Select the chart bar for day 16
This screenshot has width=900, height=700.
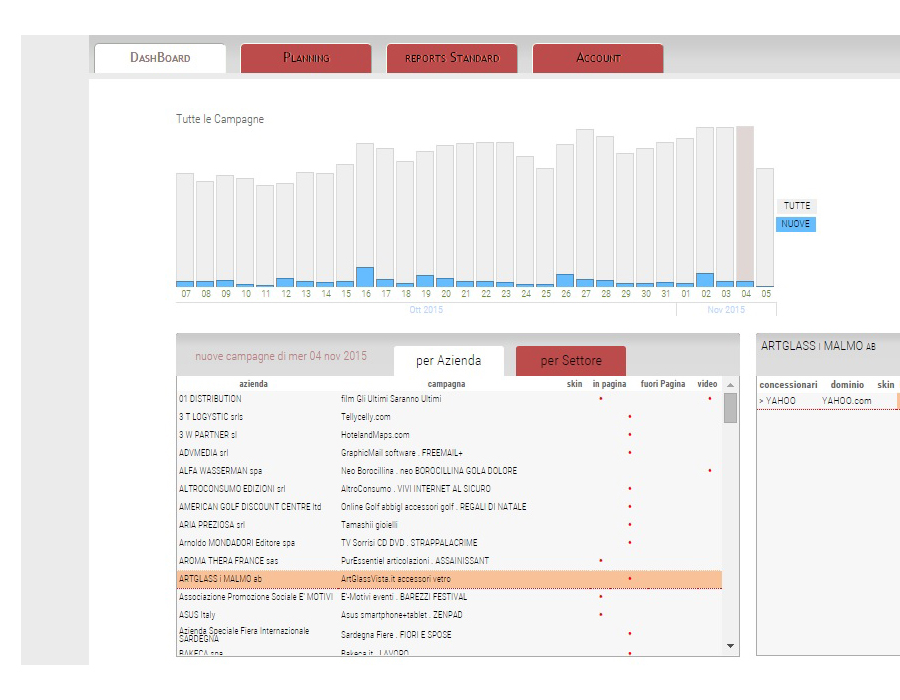[x=365, y=215]
